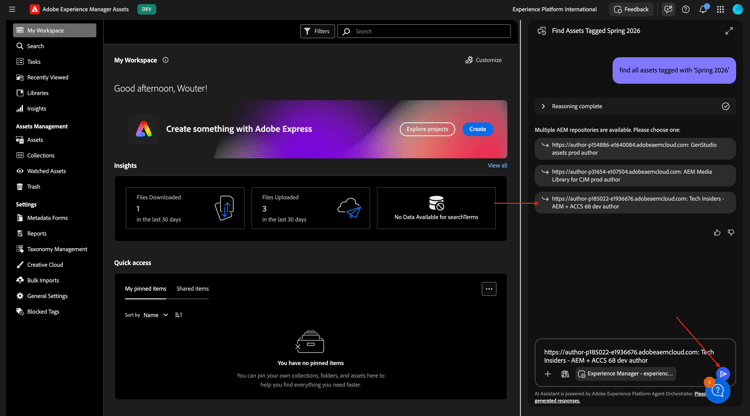Select My Workspace in sidebar
The width and height of the screenshot is (750, 416).
[x=55, y=31]
